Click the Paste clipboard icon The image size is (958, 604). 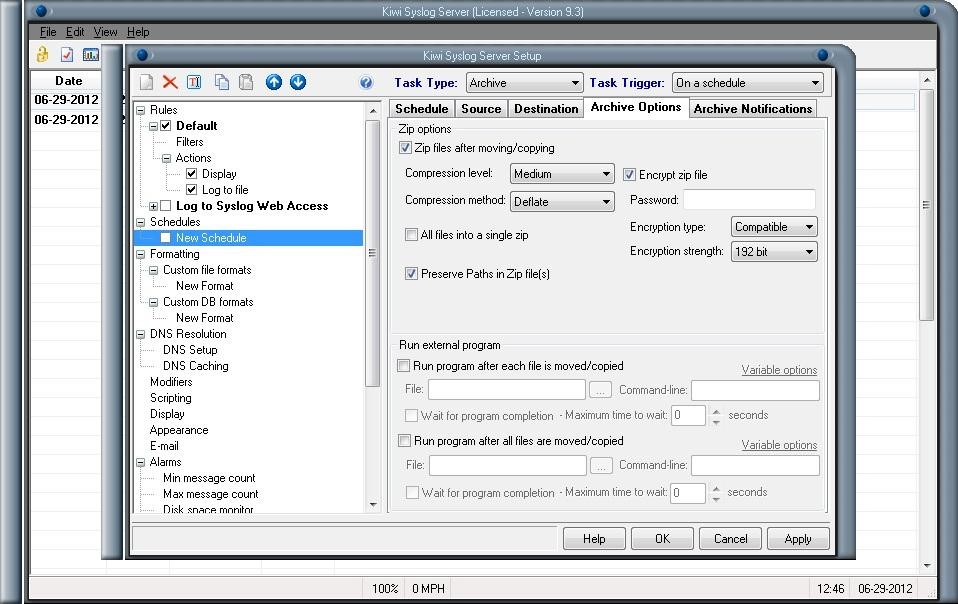coord(246,83)
